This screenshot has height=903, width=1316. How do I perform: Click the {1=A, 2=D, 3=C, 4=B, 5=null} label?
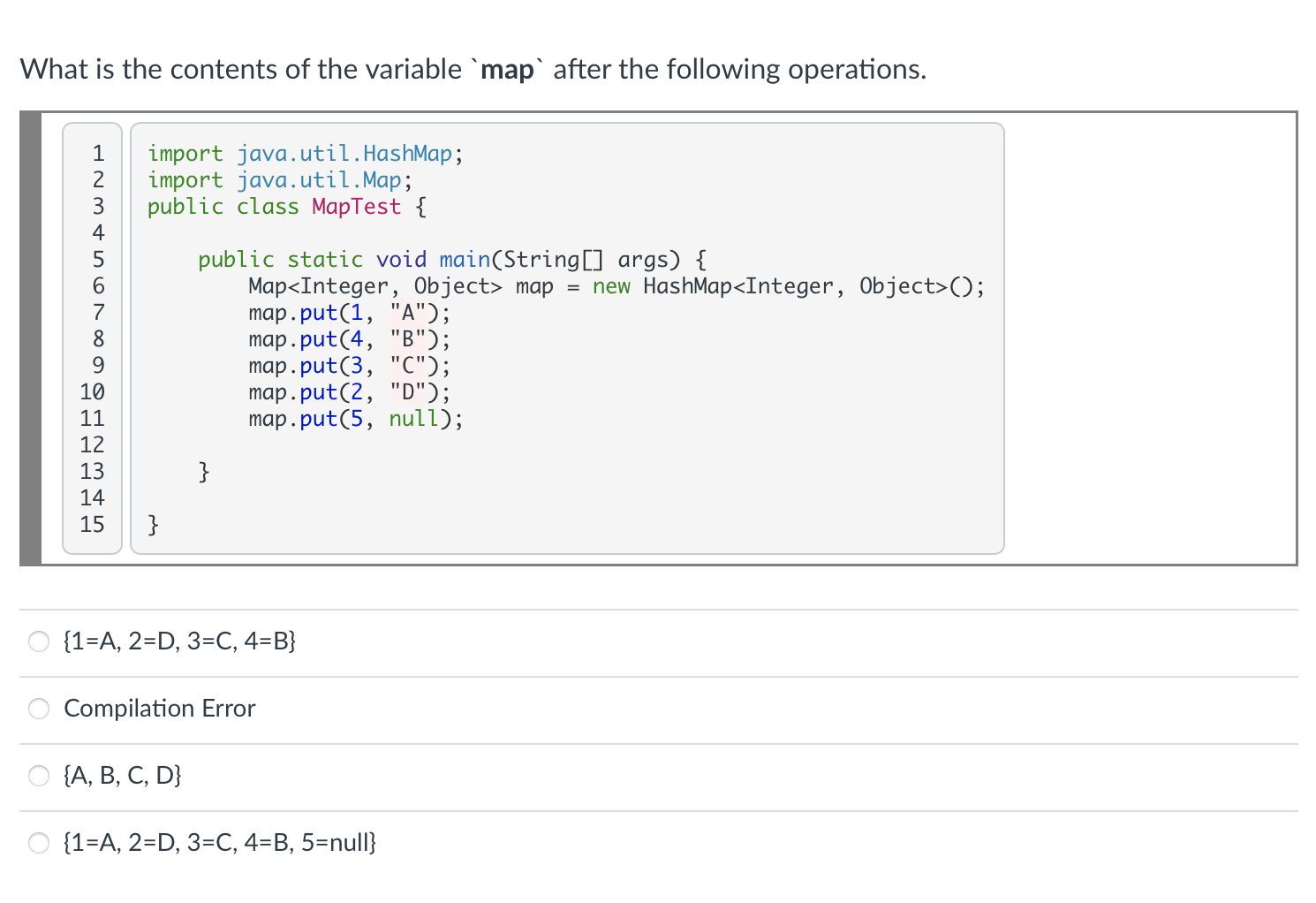point(218,843)
